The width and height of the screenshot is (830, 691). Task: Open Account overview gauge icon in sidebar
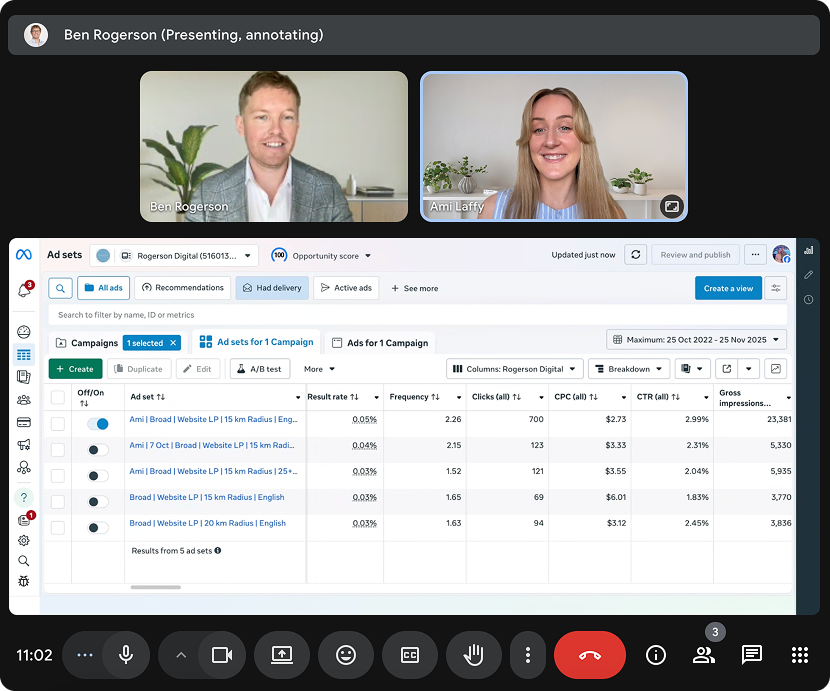coord(24,332)
